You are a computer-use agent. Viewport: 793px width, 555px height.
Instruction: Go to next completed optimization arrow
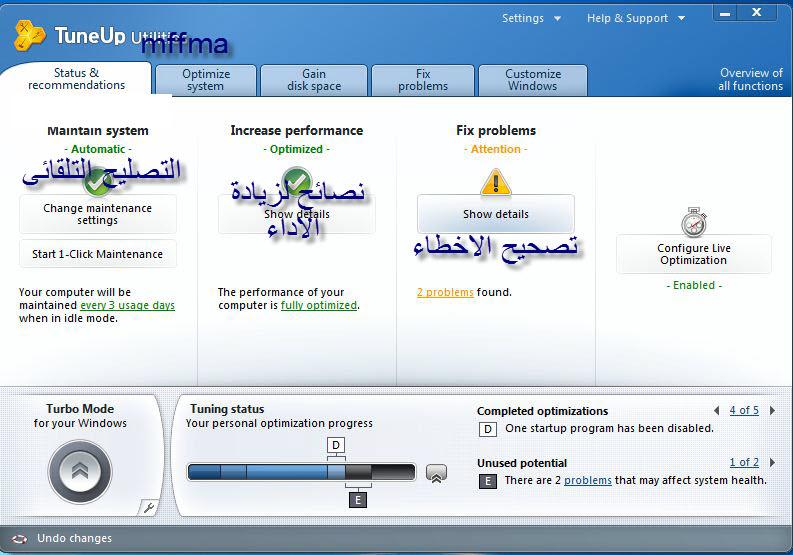pyautogui.click(x=772, y=410)
